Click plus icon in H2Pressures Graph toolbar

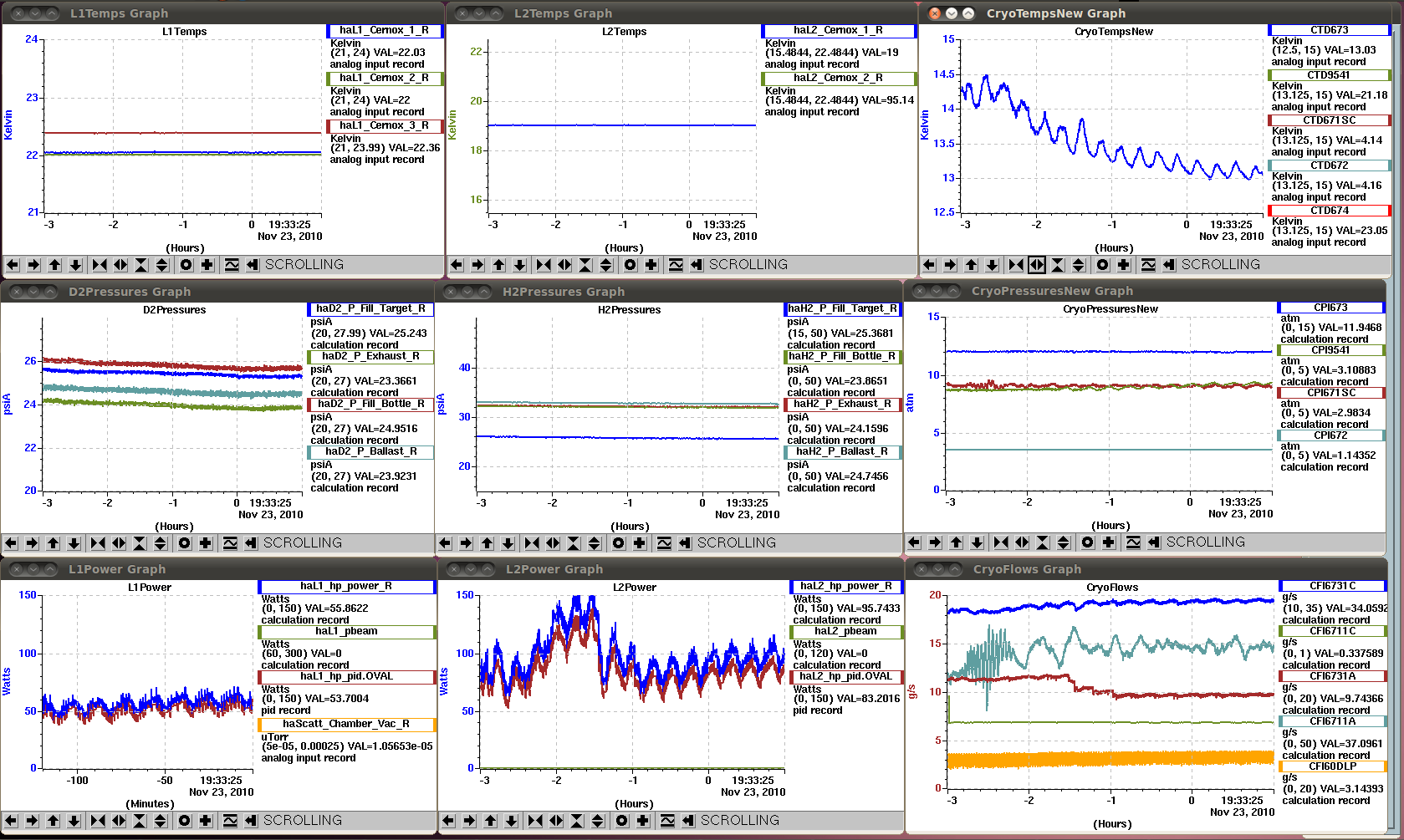[640, 543]
